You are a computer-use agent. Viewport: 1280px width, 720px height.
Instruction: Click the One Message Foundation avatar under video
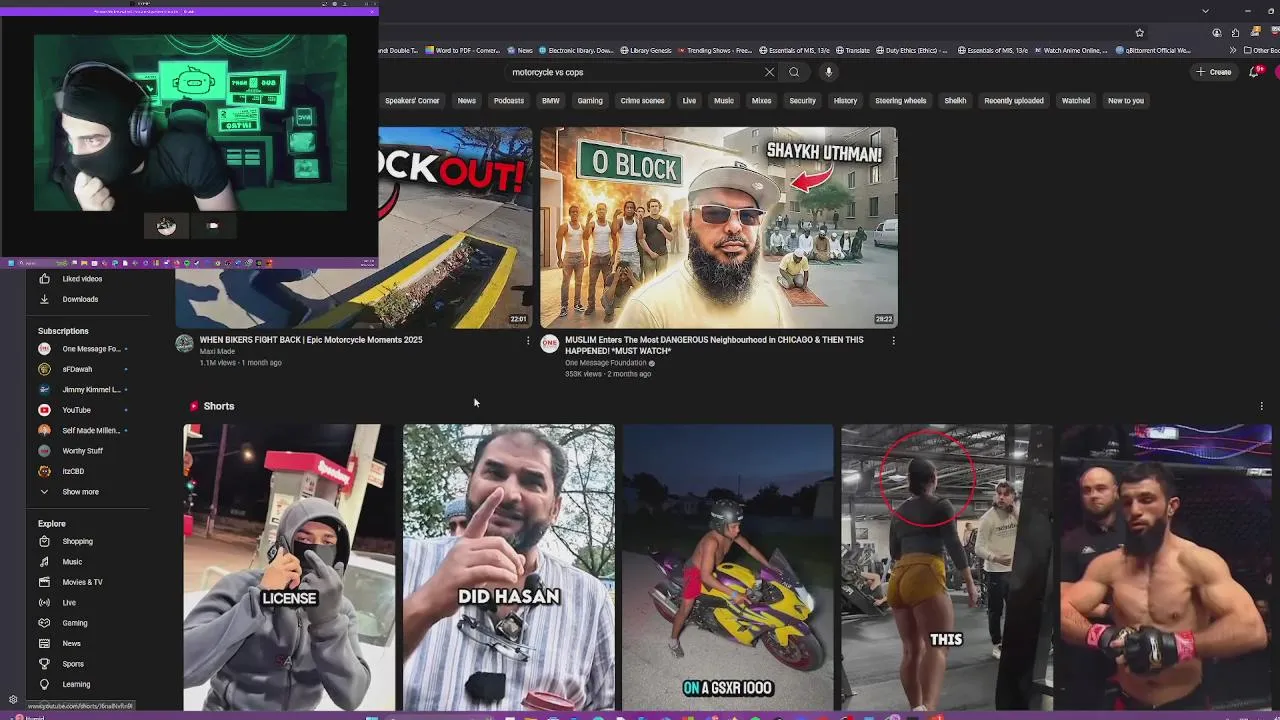(549, 344)
